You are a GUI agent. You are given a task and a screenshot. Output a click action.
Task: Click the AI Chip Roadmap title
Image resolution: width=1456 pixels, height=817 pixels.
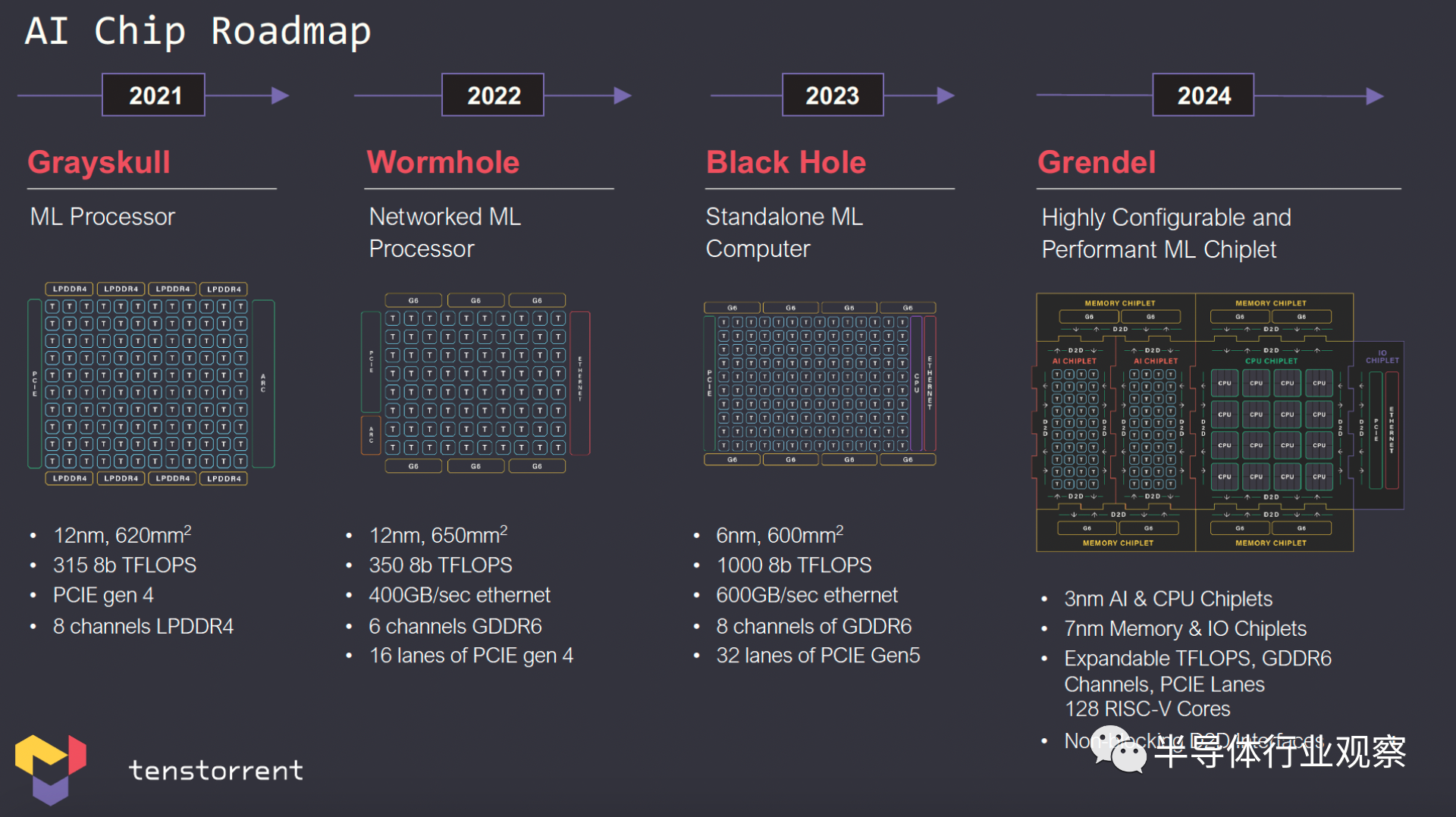coord(198,31)
